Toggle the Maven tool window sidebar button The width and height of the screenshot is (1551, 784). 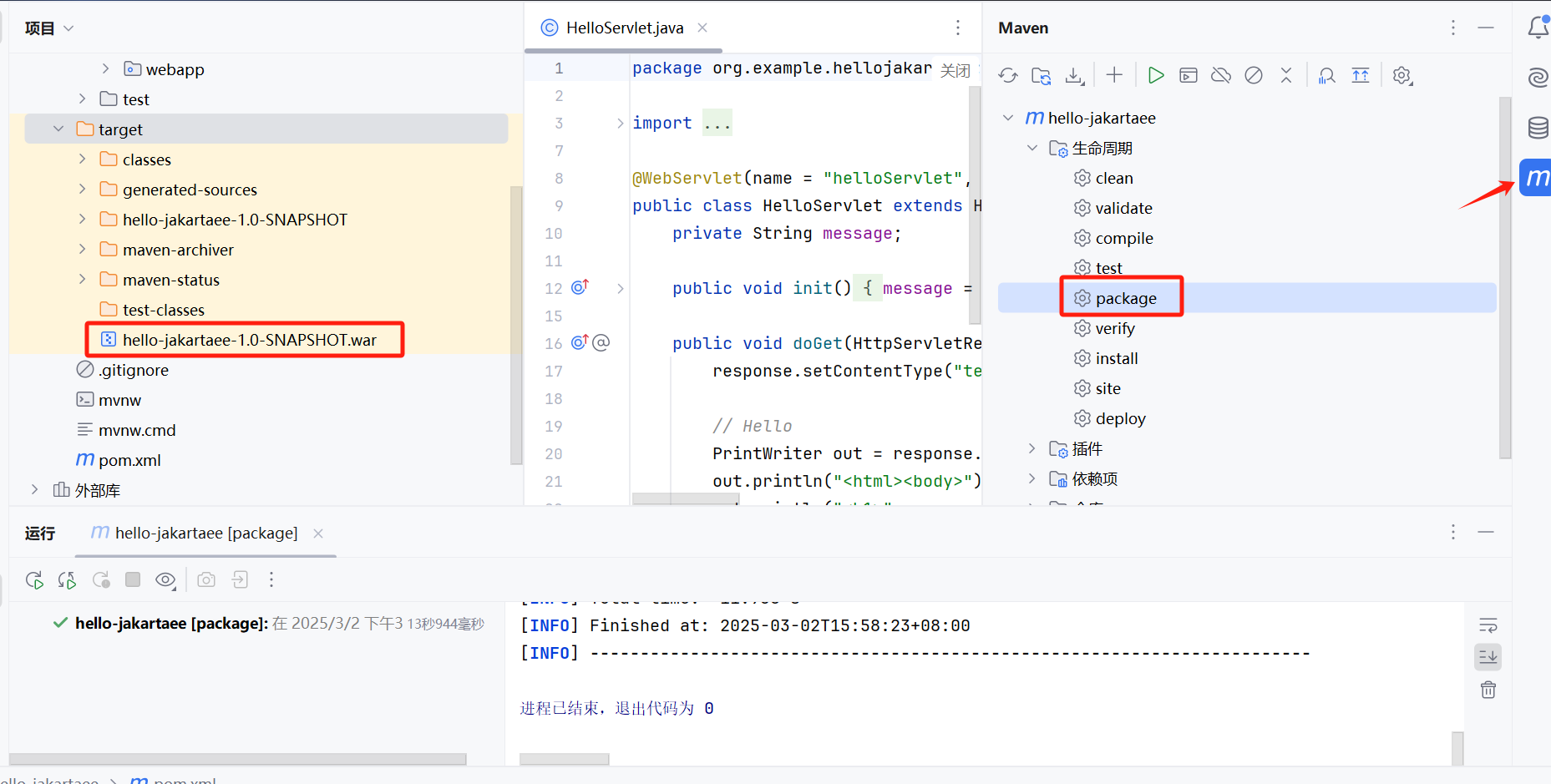click(x=1536, y=177)
